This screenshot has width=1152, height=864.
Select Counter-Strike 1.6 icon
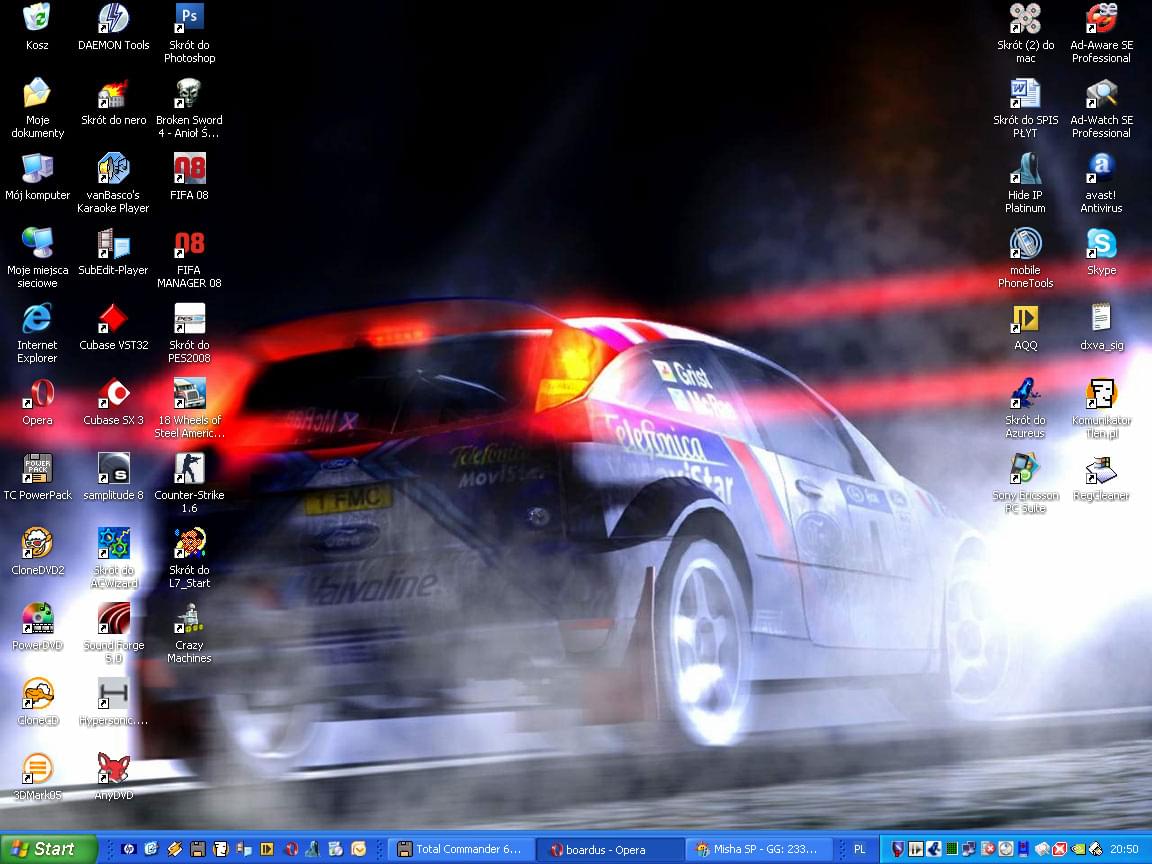point(189,483)
